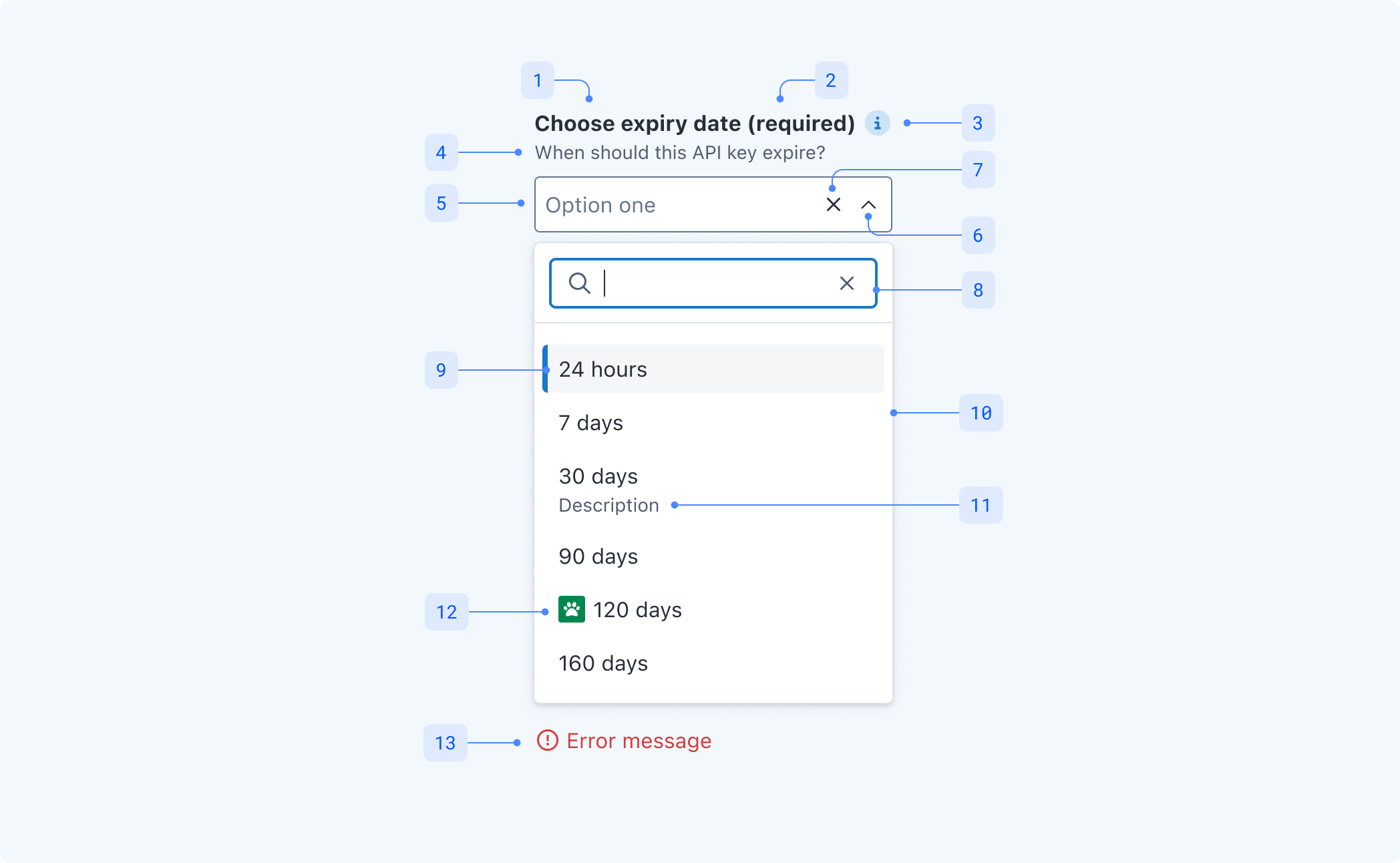Click the "Choose expiry date (required)" label

(x=695, y=124)
